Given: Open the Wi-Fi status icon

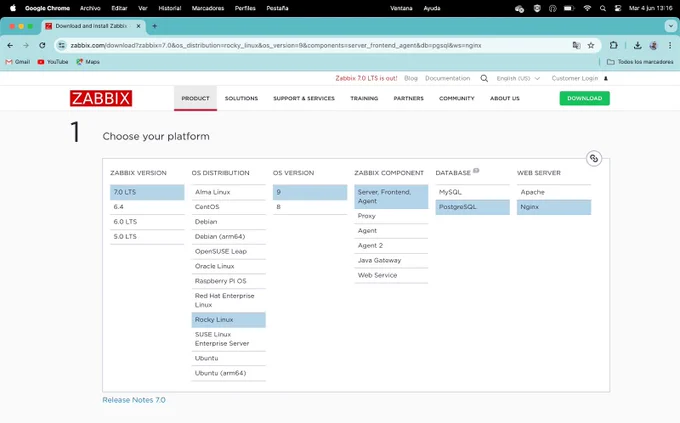Looking at the screenshot, I should [x=587, y=8].
